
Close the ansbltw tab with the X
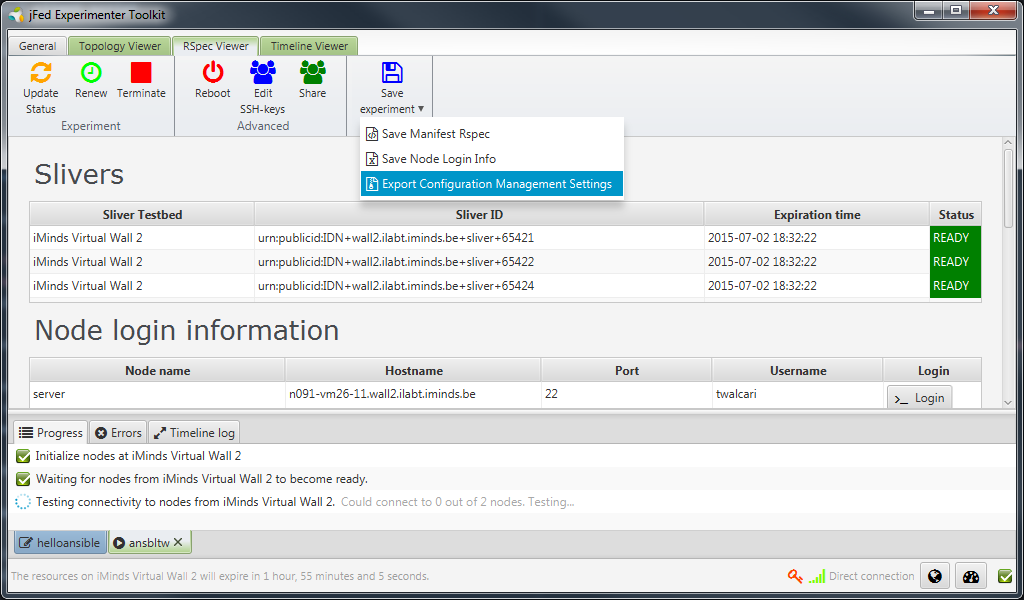coord(178,542)
